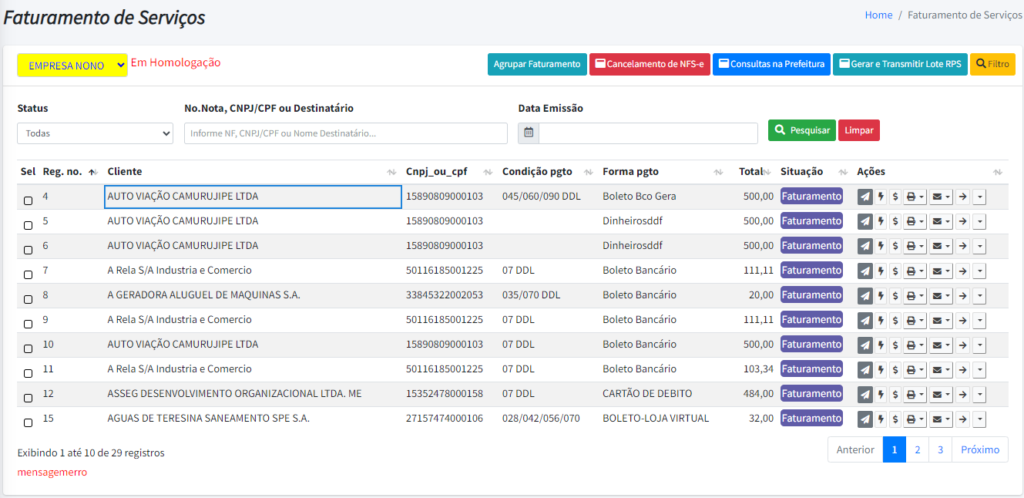This screenshot has width=1024, height=498.
Task: Click dollar sign icon in row 4
Action: [895, 197]
